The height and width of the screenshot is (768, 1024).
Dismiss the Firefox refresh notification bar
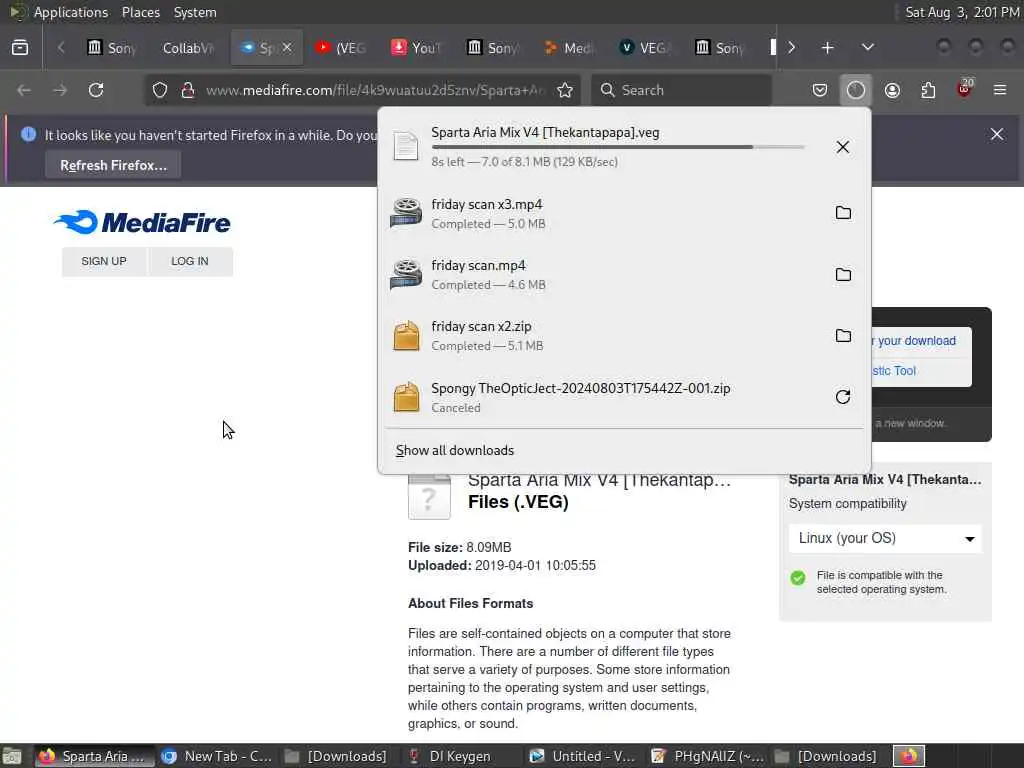pos(997,134)
